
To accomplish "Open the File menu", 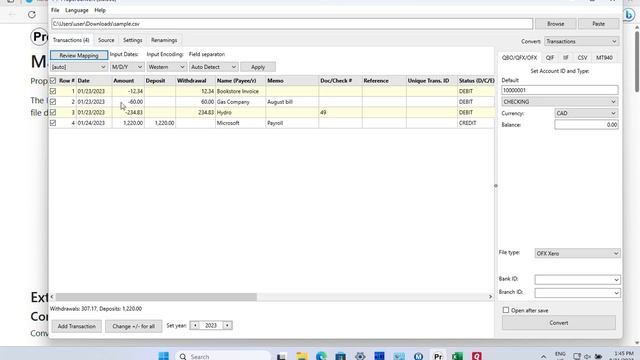I will click(55, 10).
